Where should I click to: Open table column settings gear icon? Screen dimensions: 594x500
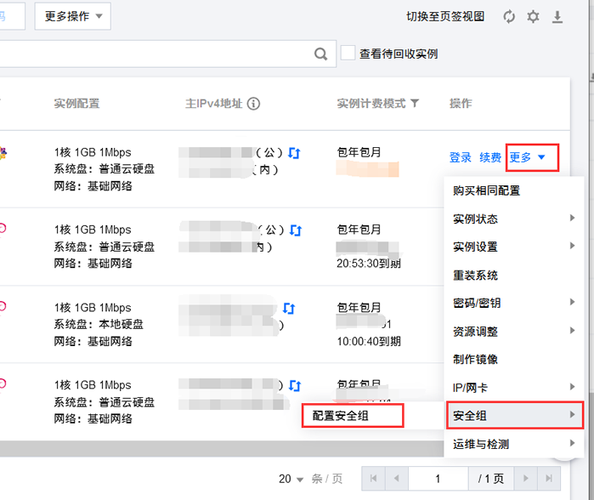tap(533, 17)
